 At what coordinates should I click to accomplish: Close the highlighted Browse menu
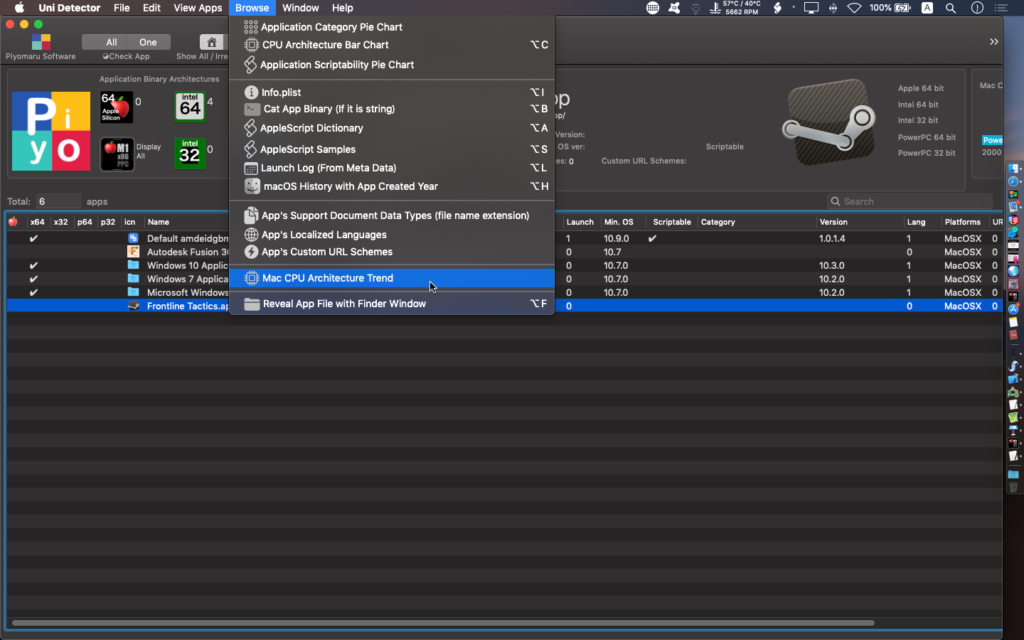pos(252,8)
